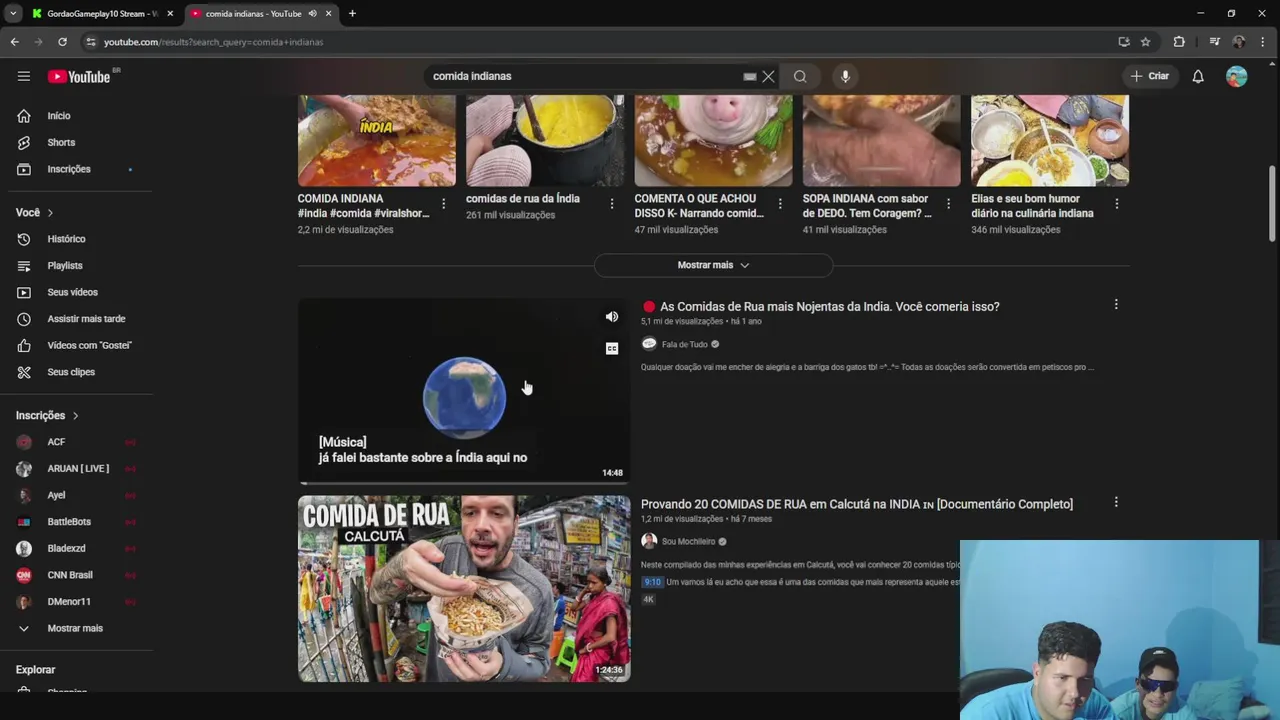Open the YouTube hamburger guide menu
Image resolution: width=1280 pixels, height=720 pixels.
[x=24, y=76]
